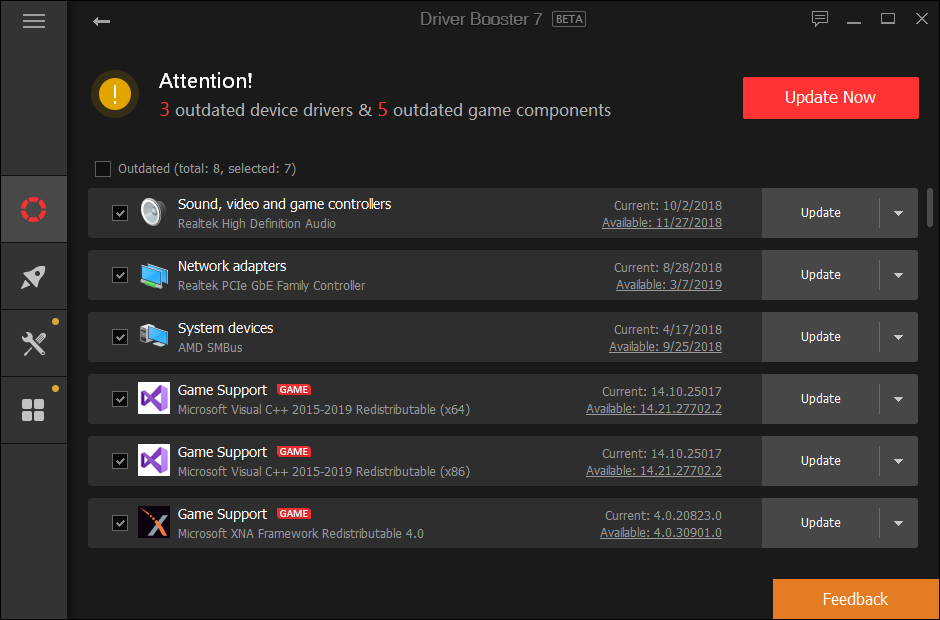Uncheck Realtek High Definition Audio
The width and height of the screenshot is (940, 620).
[120, 213]
